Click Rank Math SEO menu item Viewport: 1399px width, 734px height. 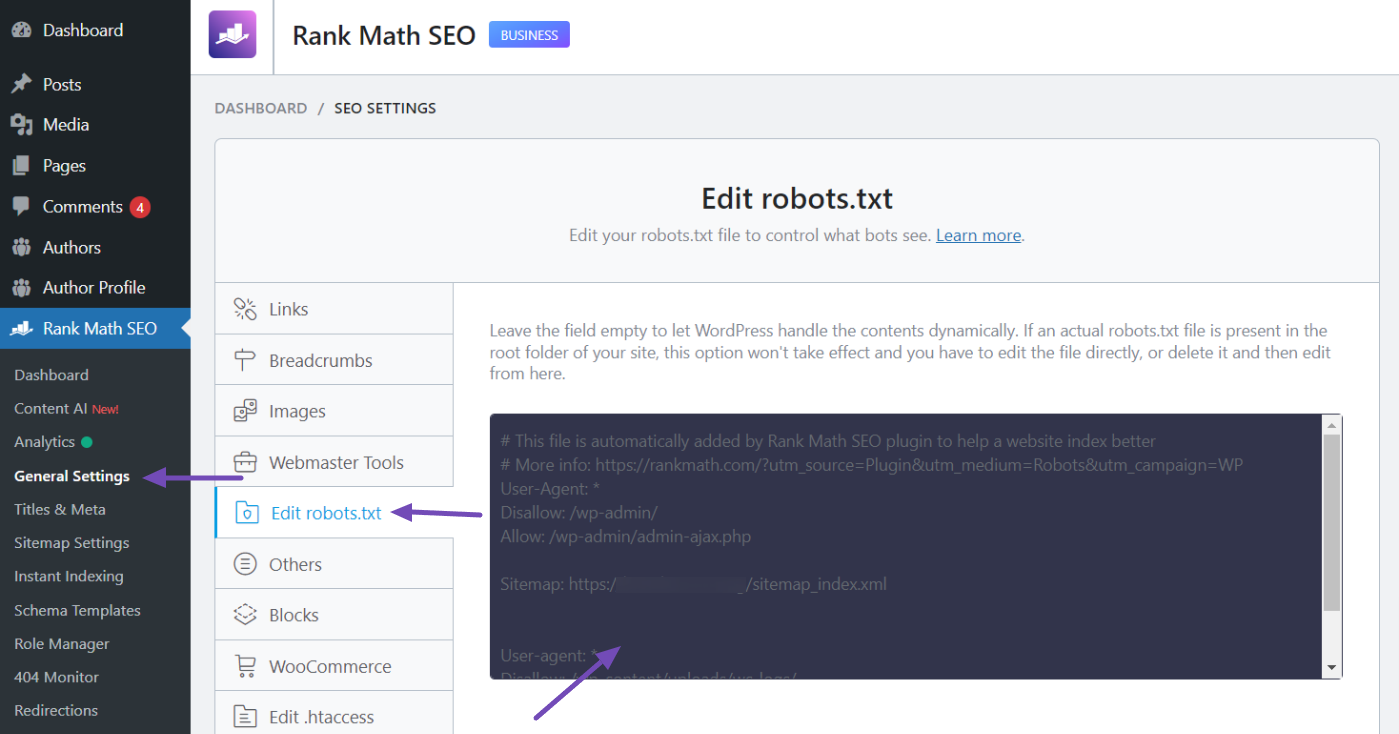(x=95, y=328)
